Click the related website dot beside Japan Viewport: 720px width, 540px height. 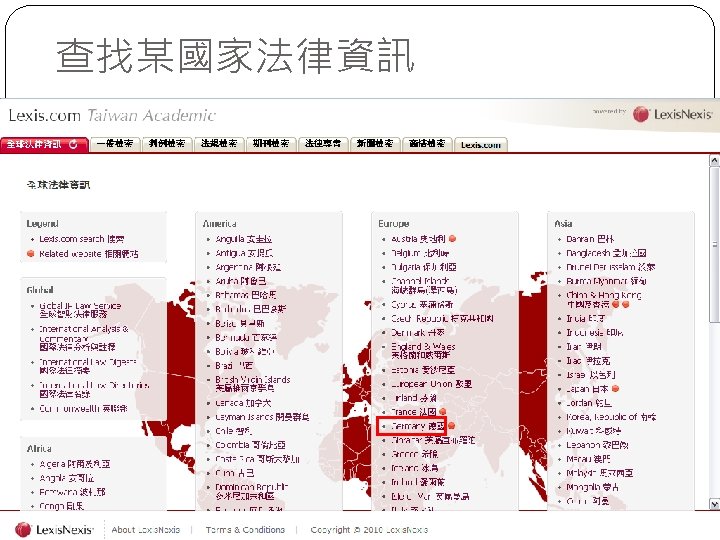click(x=616, y=388)
